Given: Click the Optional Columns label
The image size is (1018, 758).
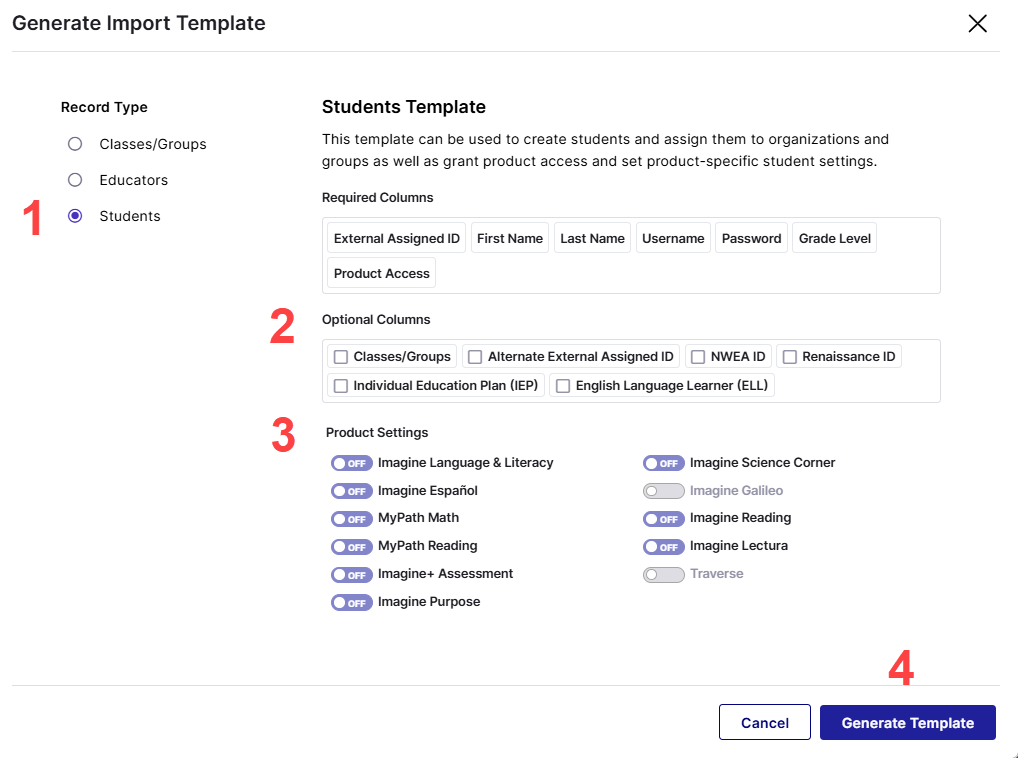Looking at the screenshot, I should click(x=376, y=319).
